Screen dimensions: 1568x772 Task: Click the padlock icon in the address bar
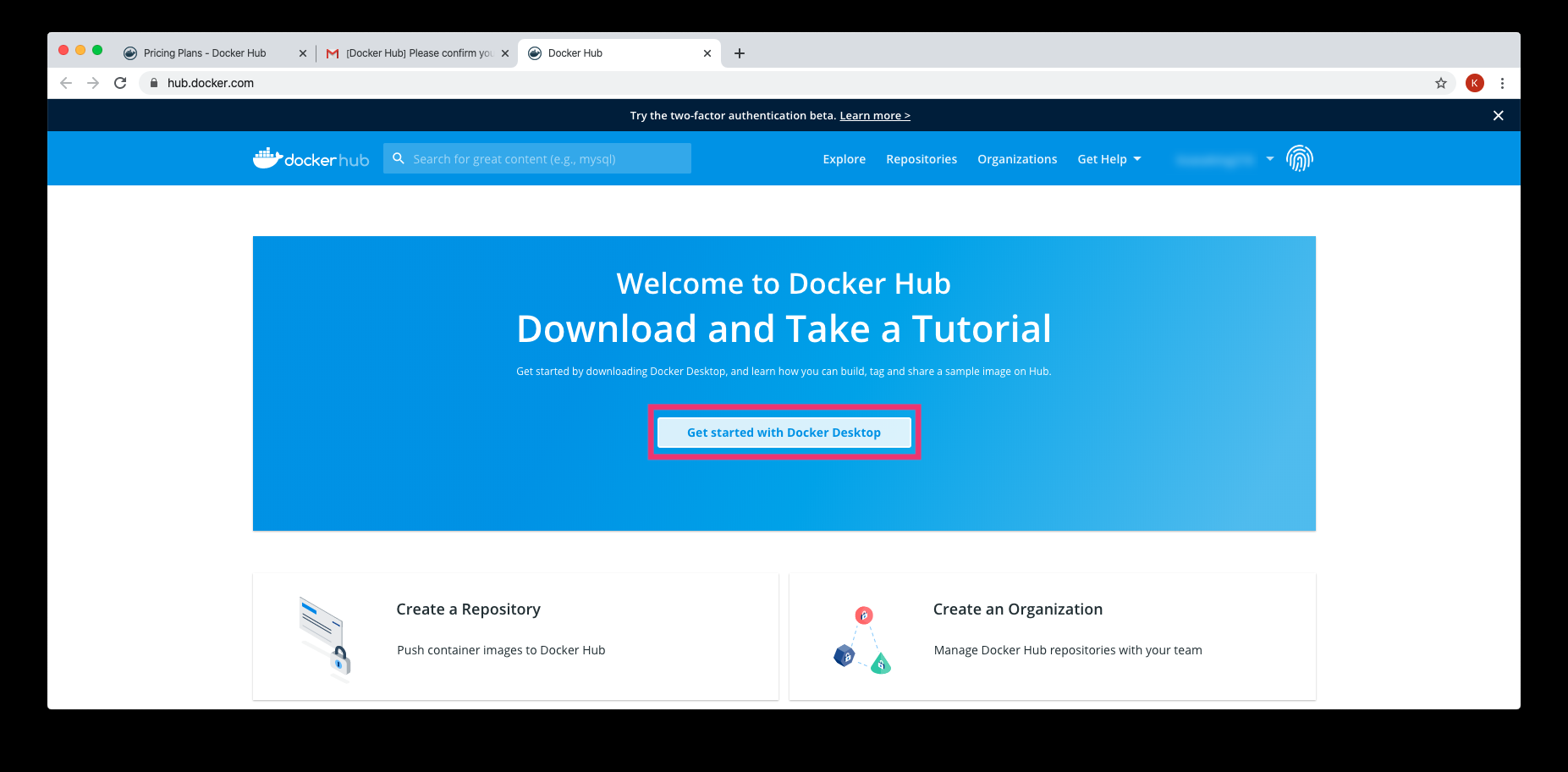(153, 83)
